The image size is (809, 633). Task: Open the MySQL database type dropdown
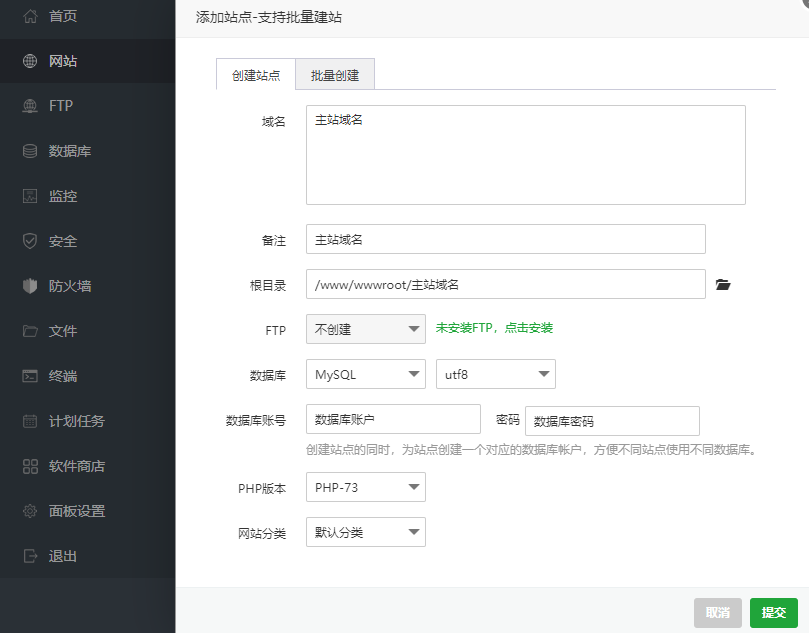click(x=365, y=374)
